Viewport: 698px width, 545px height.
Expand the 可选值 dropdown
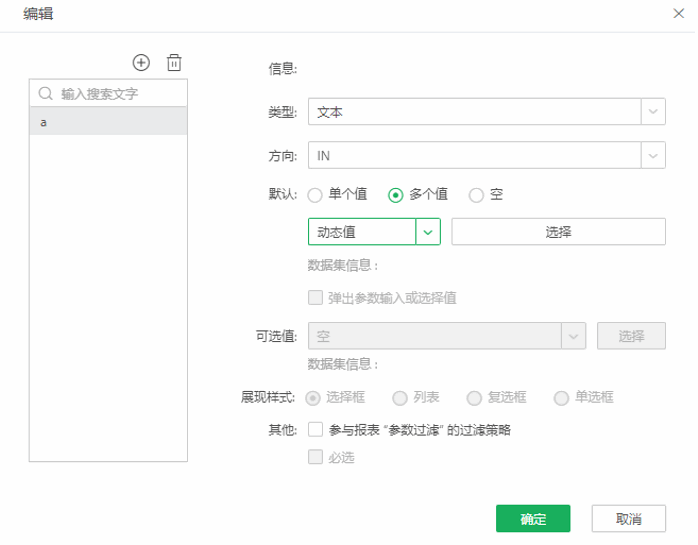574,336
